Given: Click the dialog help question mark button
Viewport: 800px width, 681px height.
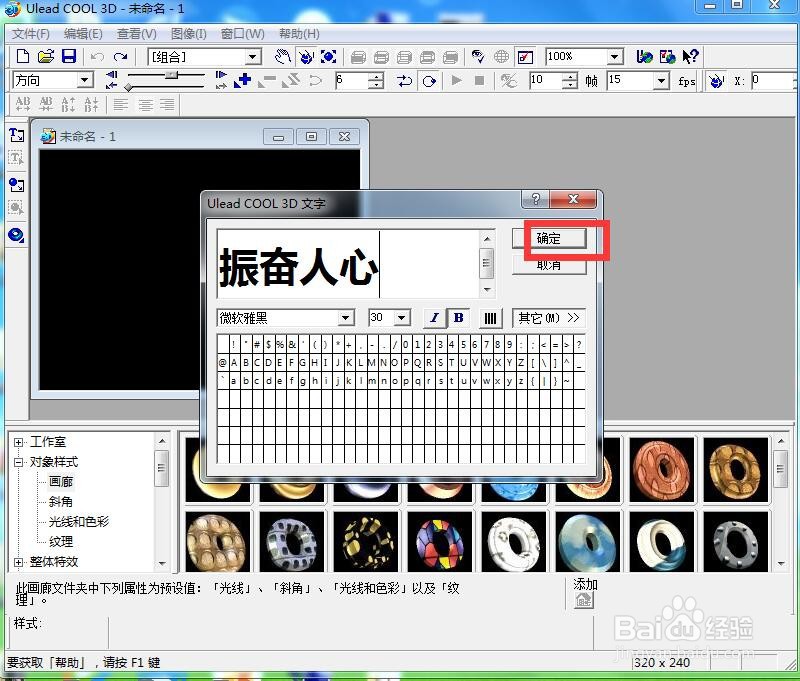Looking at the screenshot, I should coord(535,199).
